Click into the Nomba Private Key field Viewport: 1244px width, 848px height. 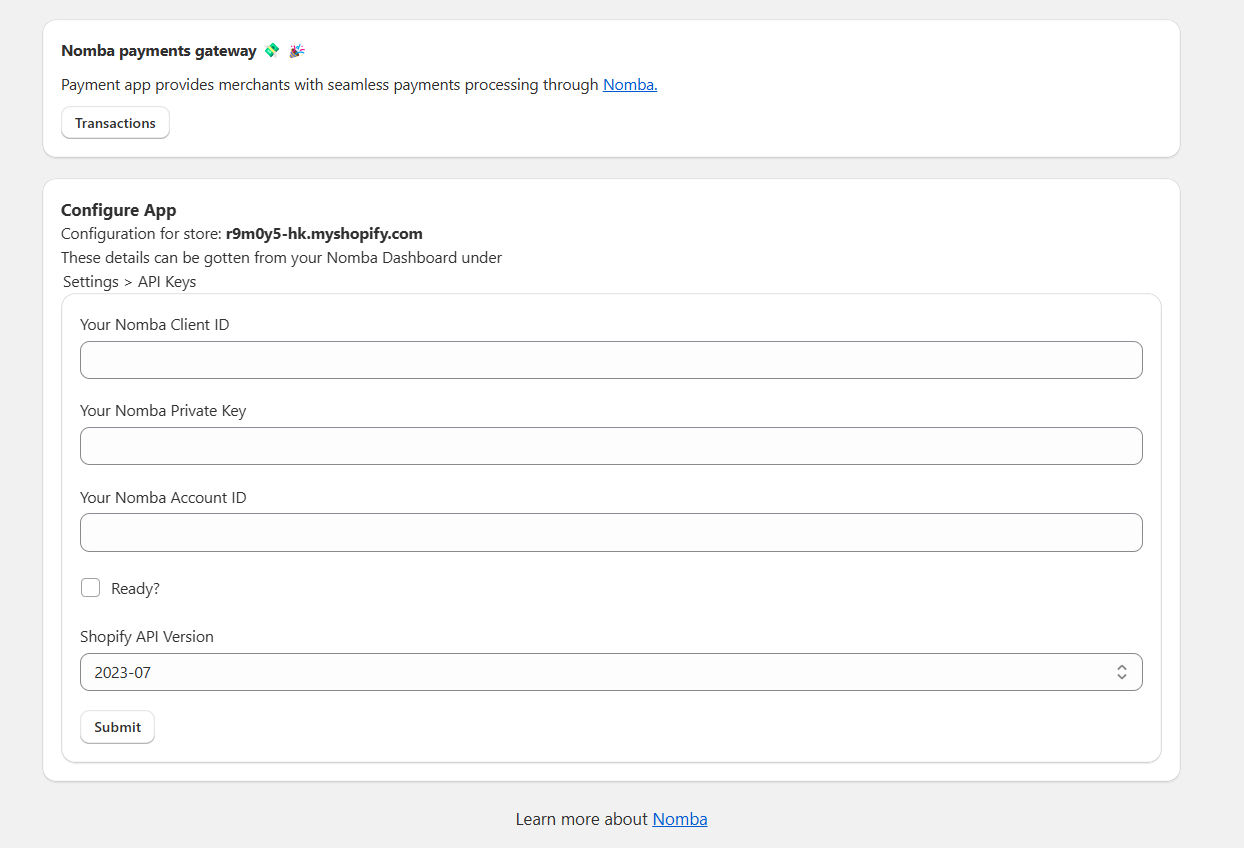611,446
